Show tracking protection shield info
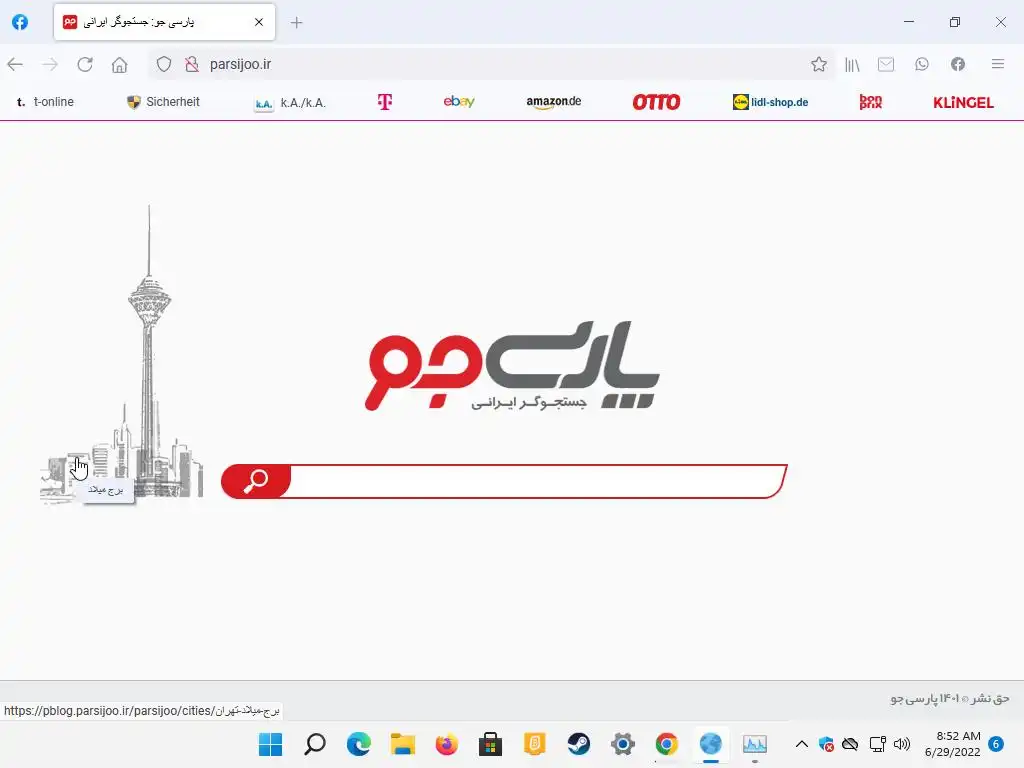This screenshot has height=768, width=1024. pyautogui.click(x=164, y=64)
